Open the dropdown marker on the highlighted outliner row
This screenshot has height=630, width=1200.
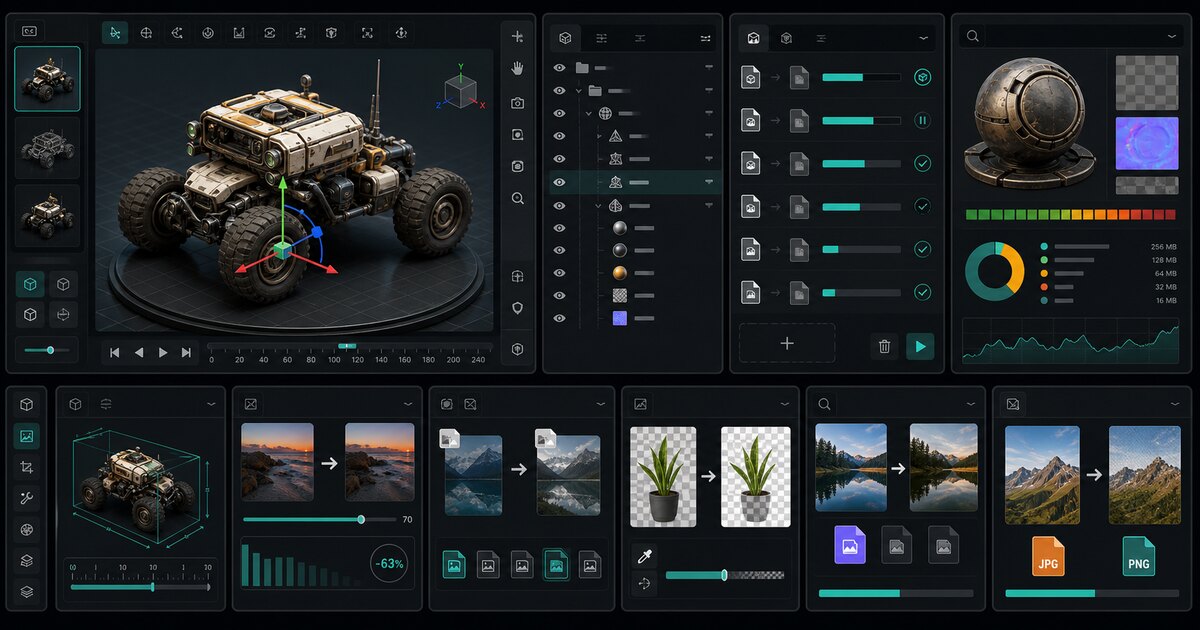[x=709, y=182]
